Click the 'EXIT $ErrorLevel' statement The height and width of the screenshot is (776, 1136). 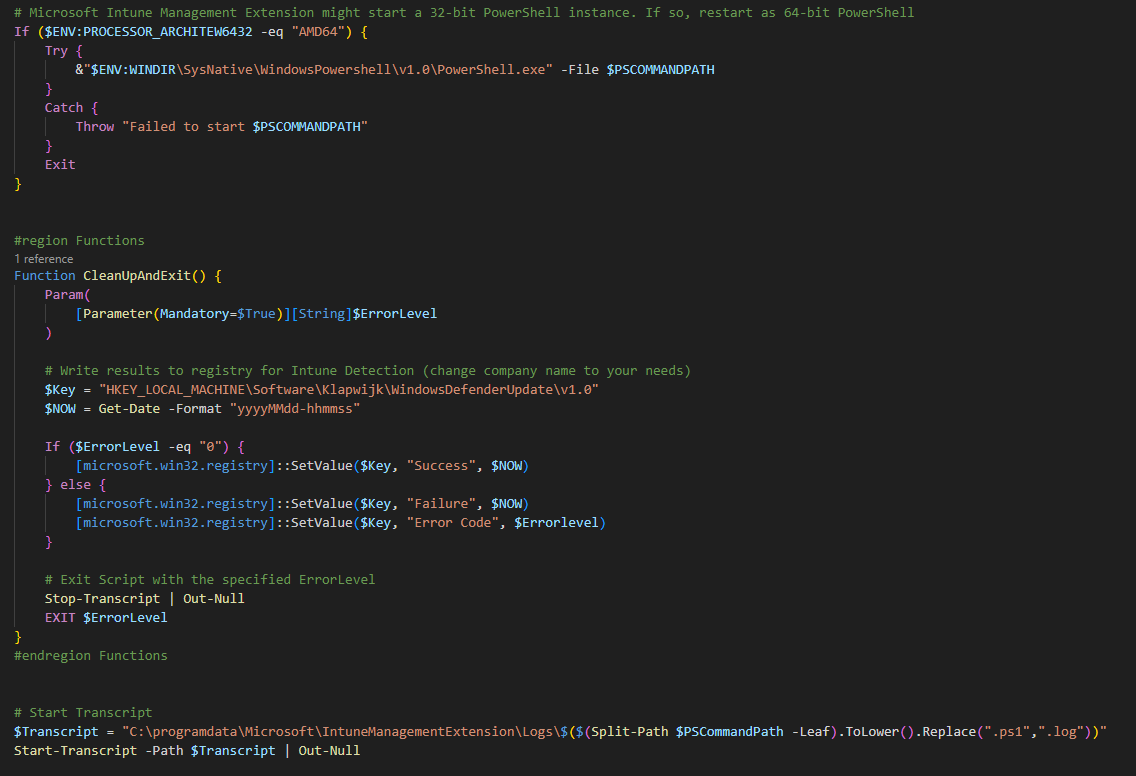106,617
